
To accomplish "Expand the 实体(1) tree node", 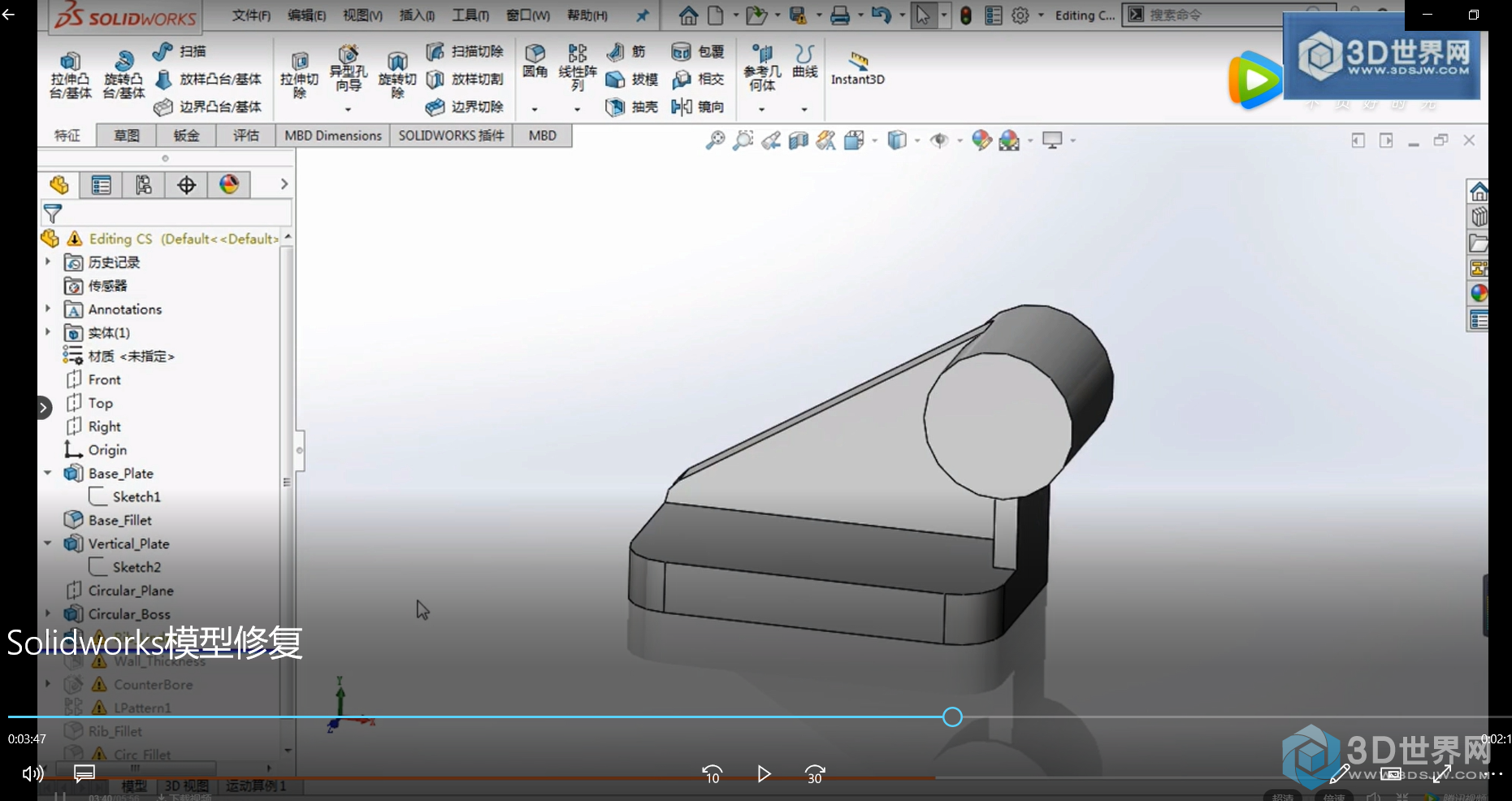I will click(47, 332).
